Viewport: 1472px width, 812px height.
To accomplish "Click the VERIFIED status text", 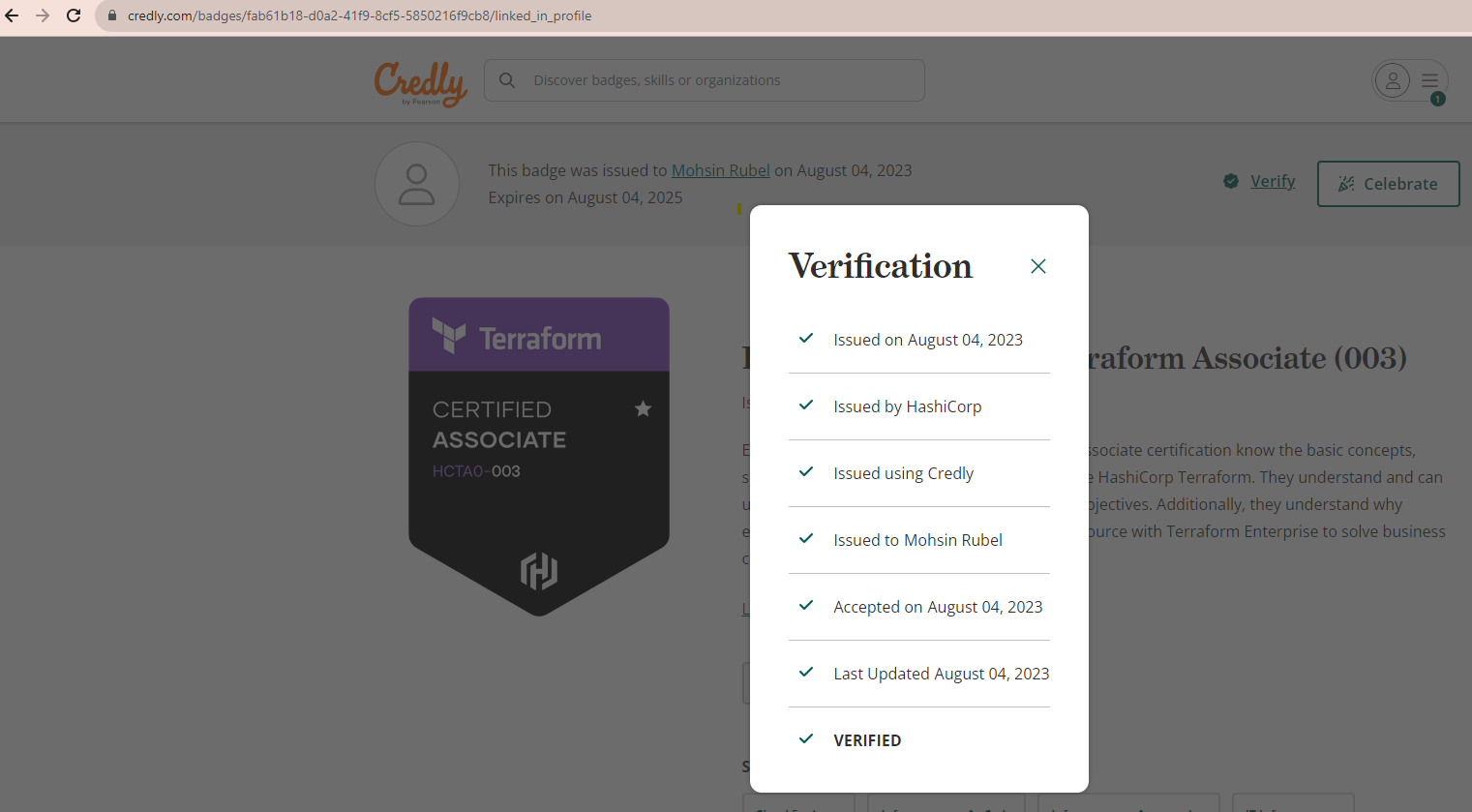I will tap(867, 740).
